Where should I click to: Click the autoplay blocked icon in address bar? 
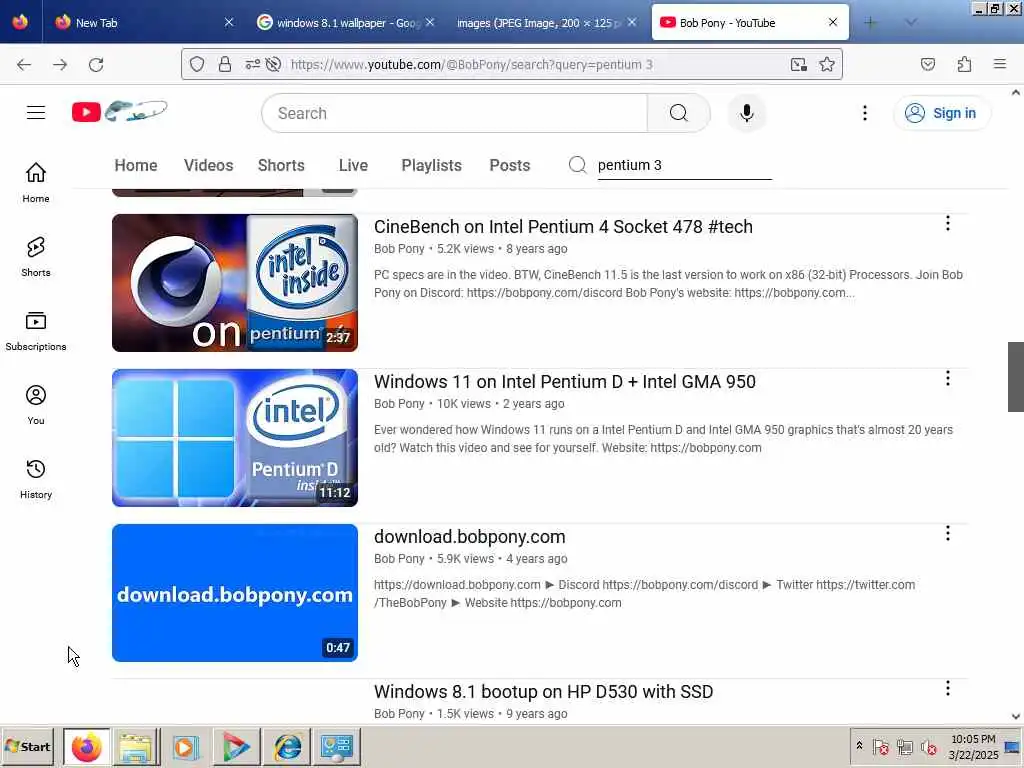coord(274,64)
